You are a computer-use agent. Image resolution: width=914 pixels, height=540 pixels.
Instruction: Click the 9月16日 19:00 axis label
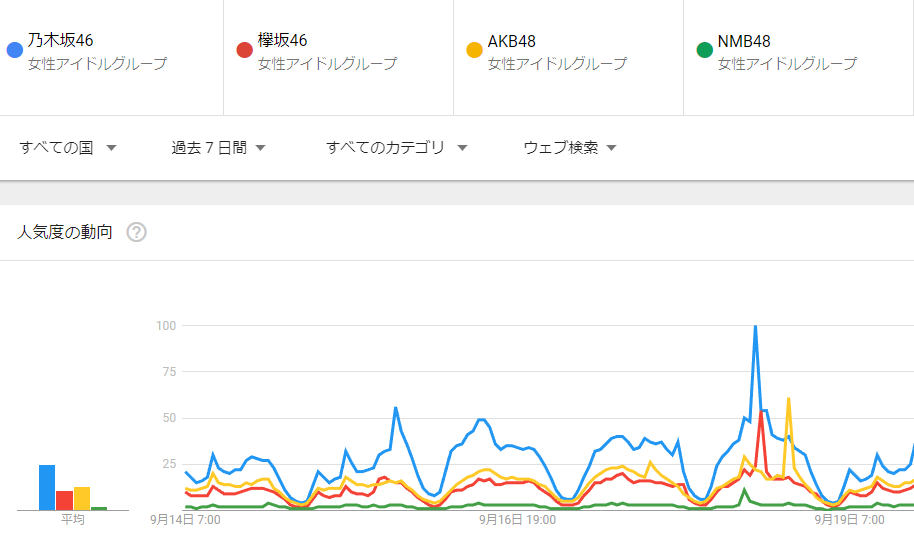tap(517, 520)
